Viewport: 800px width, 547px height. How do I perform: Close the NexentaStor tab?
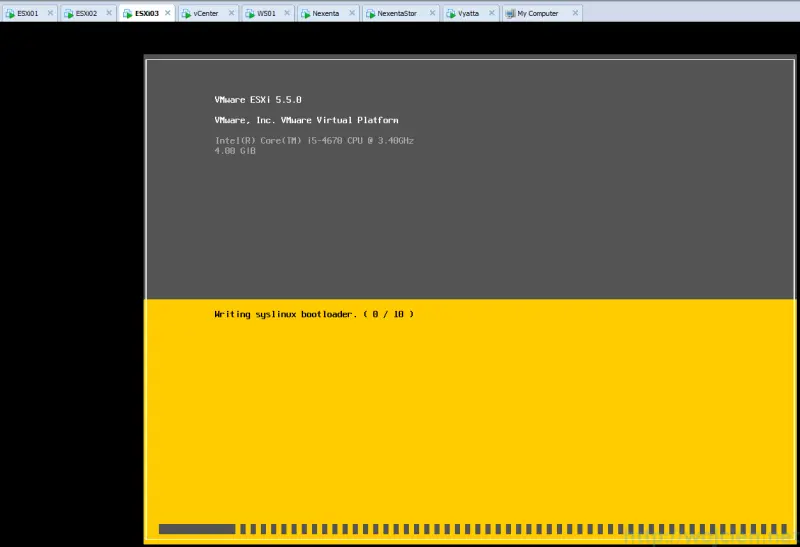432,13
